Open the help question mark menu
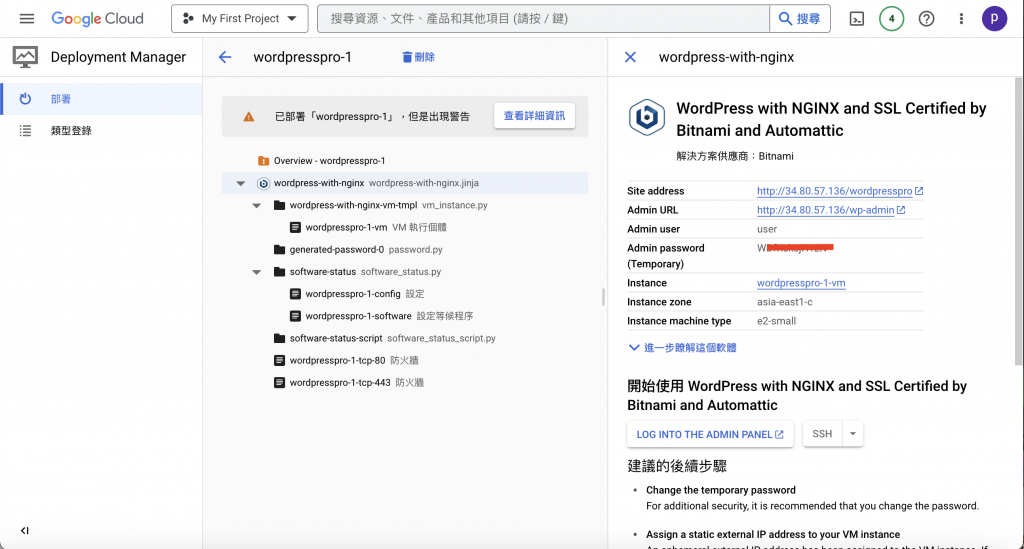Image resolution: width=1024 pixels, height=549 pixels. 927,19
